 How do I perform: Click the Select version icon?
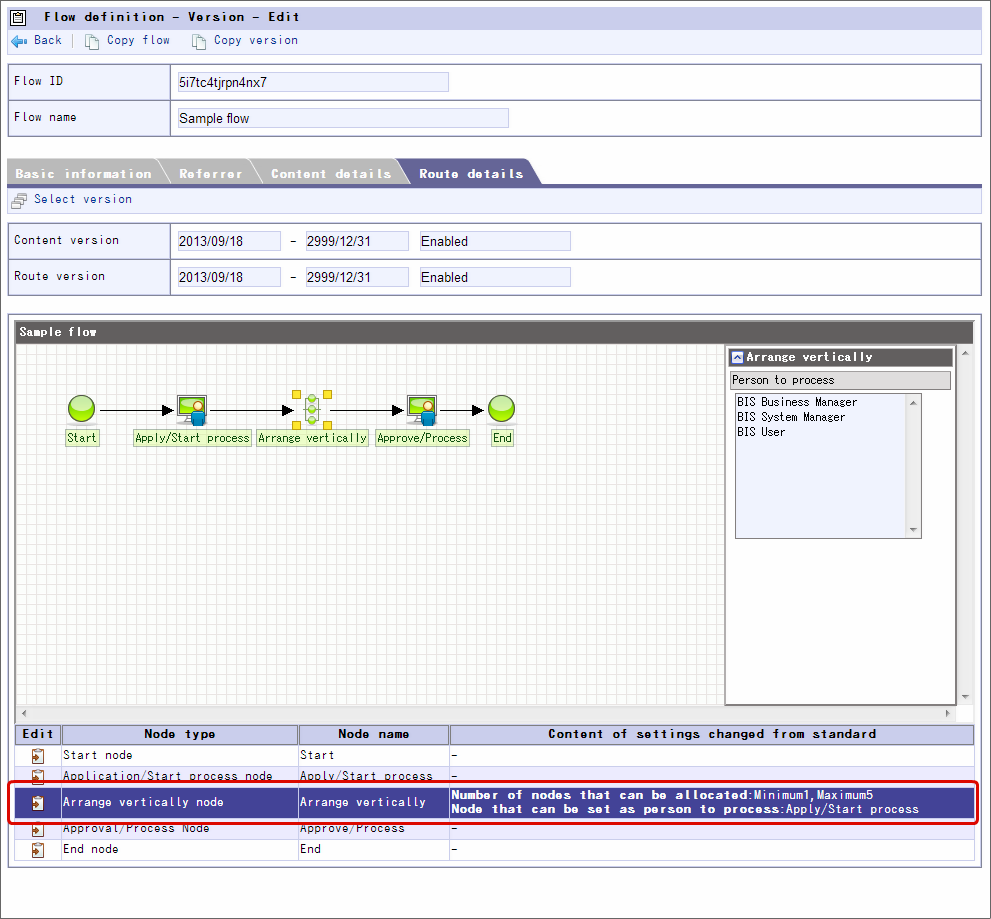point(19,200)
